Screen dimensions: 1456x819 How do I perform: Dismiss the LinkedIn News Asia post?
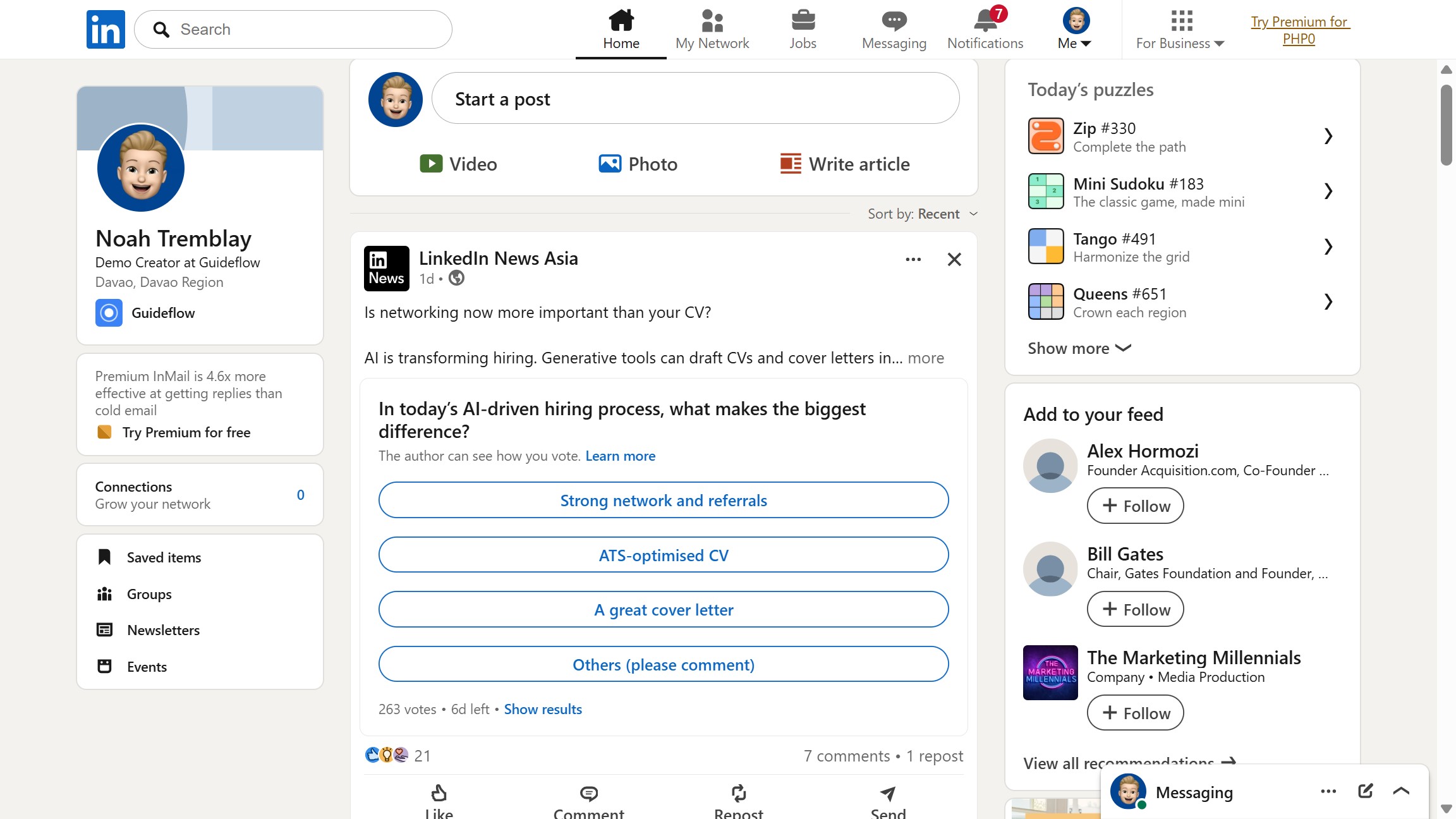[954, 259]
